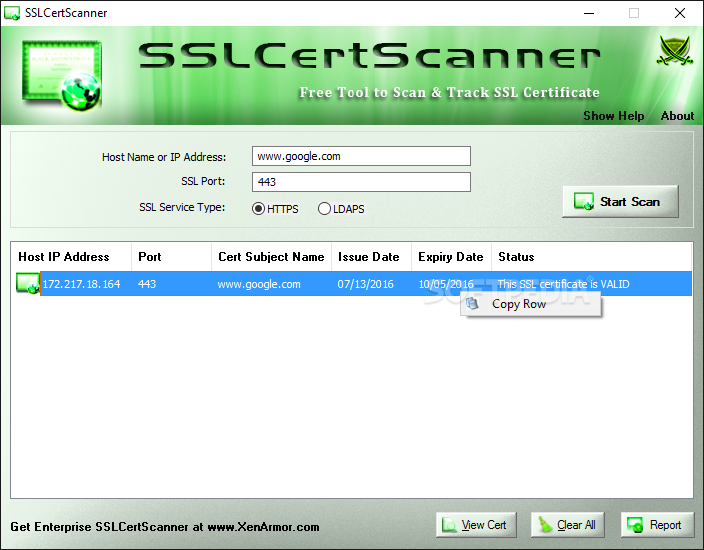
Task: Sort by the Status column header
Action: 591,257
